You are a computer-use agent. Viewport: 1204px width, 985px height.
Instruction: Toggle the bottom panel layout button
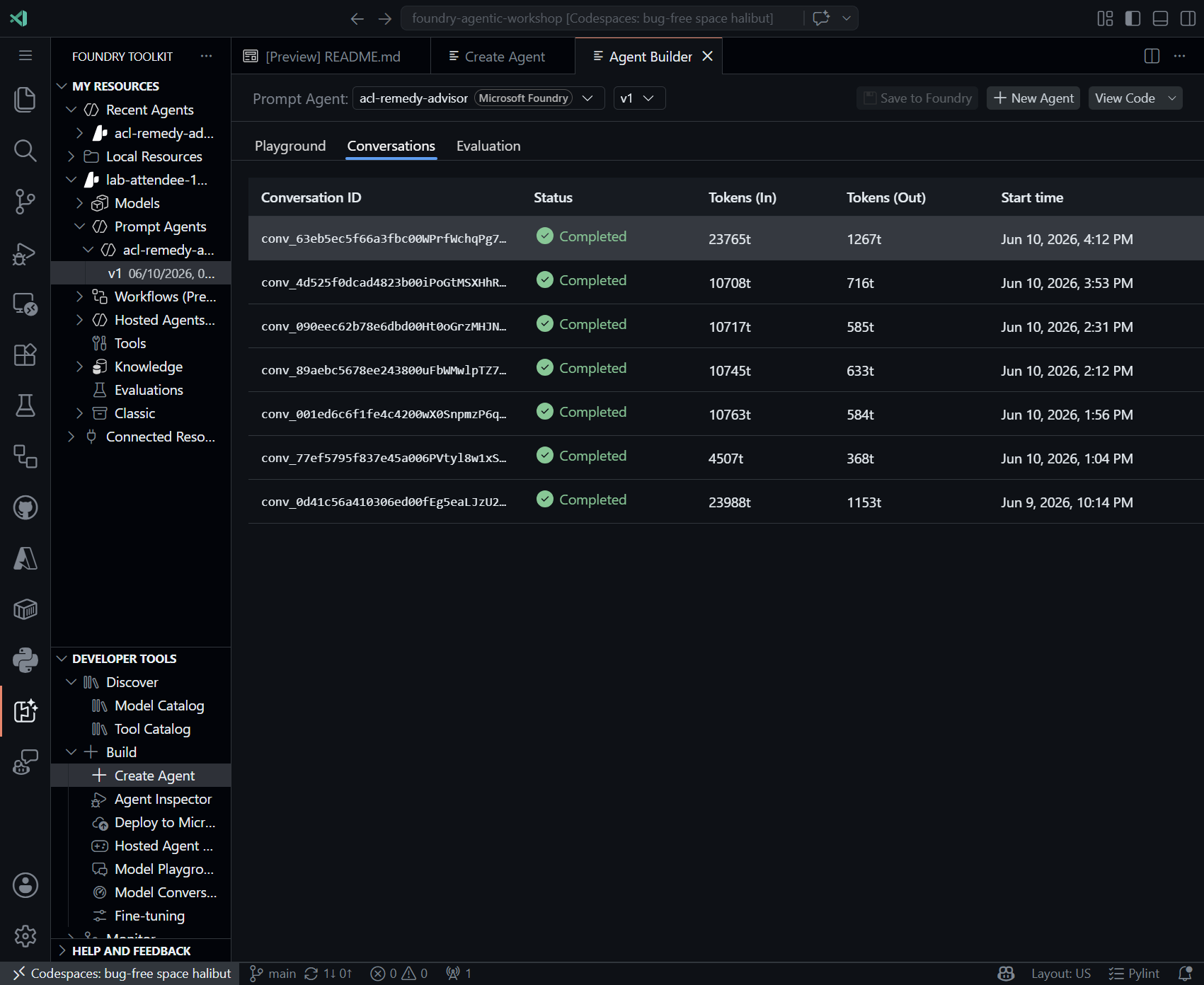click(1160, 18)
